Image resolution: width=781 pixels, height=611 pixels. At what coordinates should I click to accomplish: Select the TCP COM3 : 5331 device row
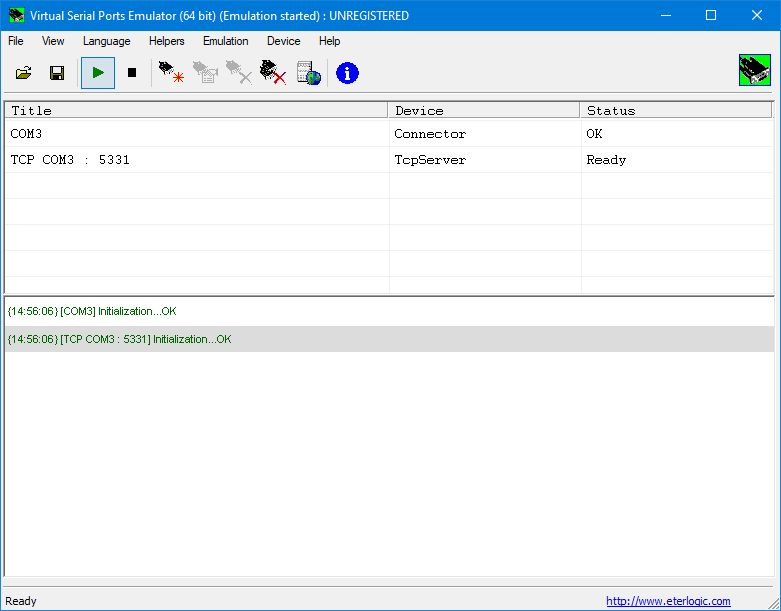pos(196,160)
